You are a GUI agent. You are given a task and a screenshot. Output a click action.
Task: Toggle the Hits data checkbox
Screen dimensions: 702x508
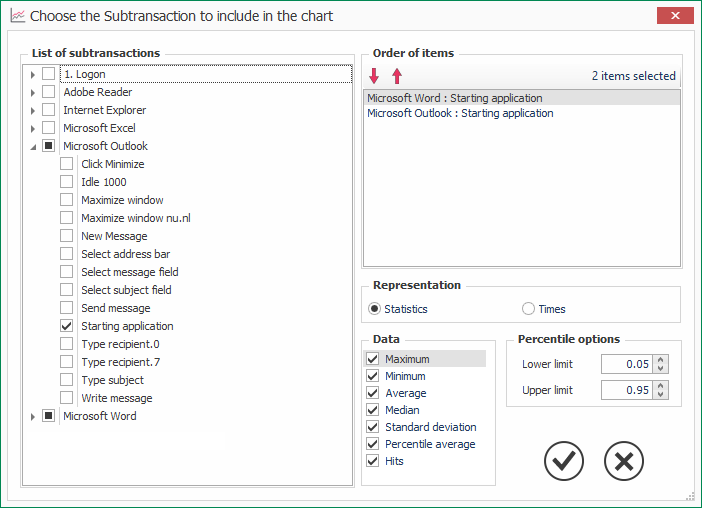pyautogui.click(x=372, y=461)
